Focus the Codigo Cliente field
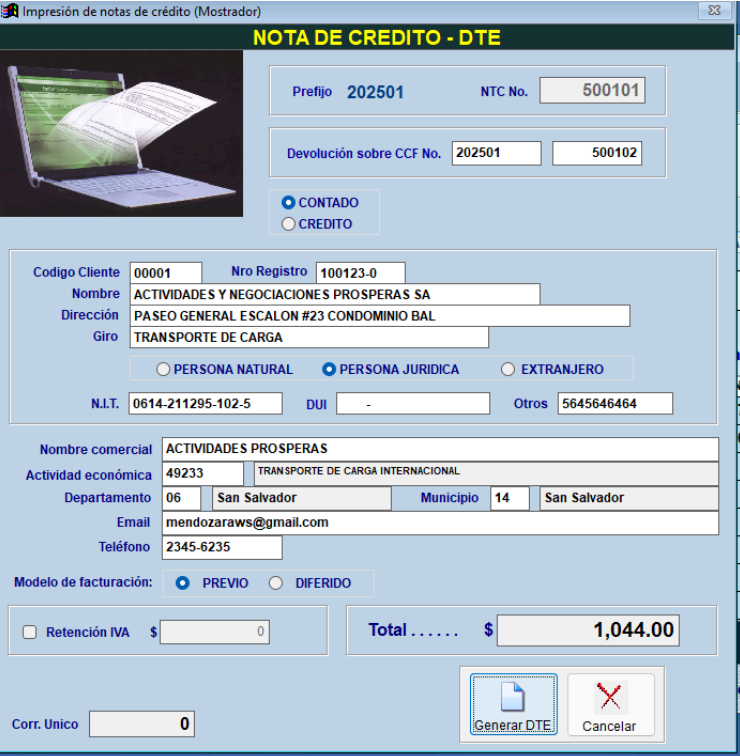Viewport: 740px width, 756px height. point(166,273)
